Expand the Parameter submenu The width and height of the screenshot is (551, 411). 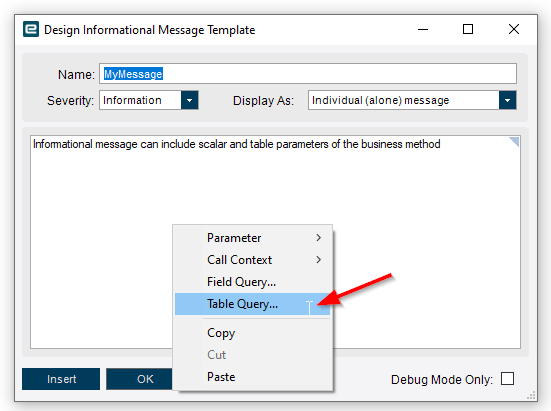click(x=253, y=238)
